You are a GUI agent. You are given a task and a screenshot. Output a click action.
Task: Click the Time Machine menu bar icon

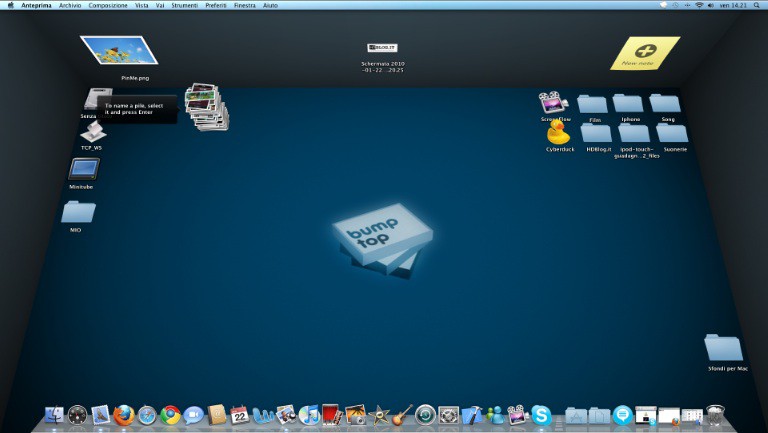click(675, 5)
